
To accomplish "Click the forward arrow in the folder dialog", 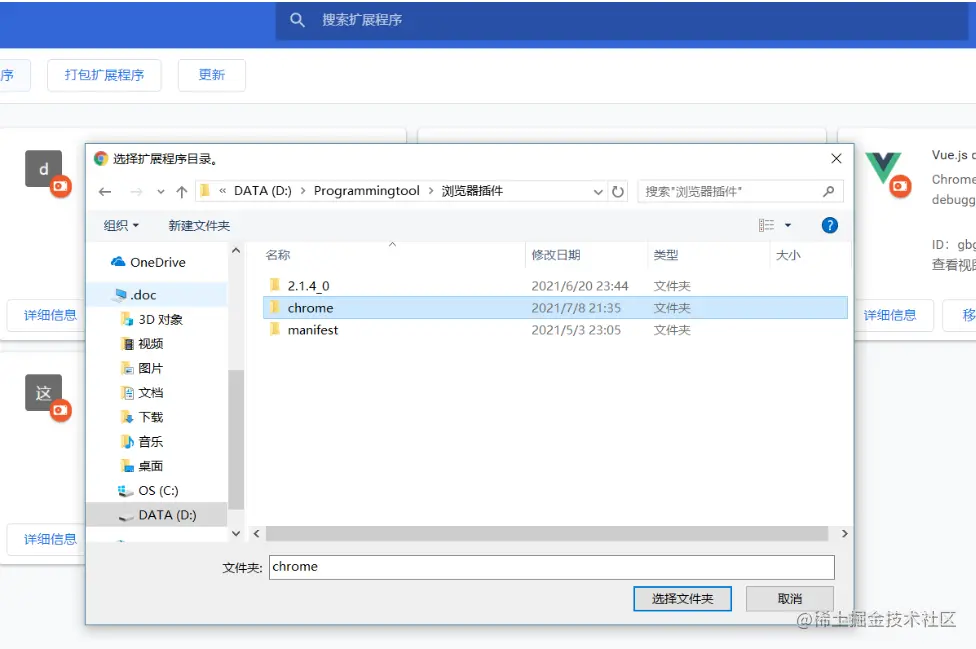I will point(136,192).
